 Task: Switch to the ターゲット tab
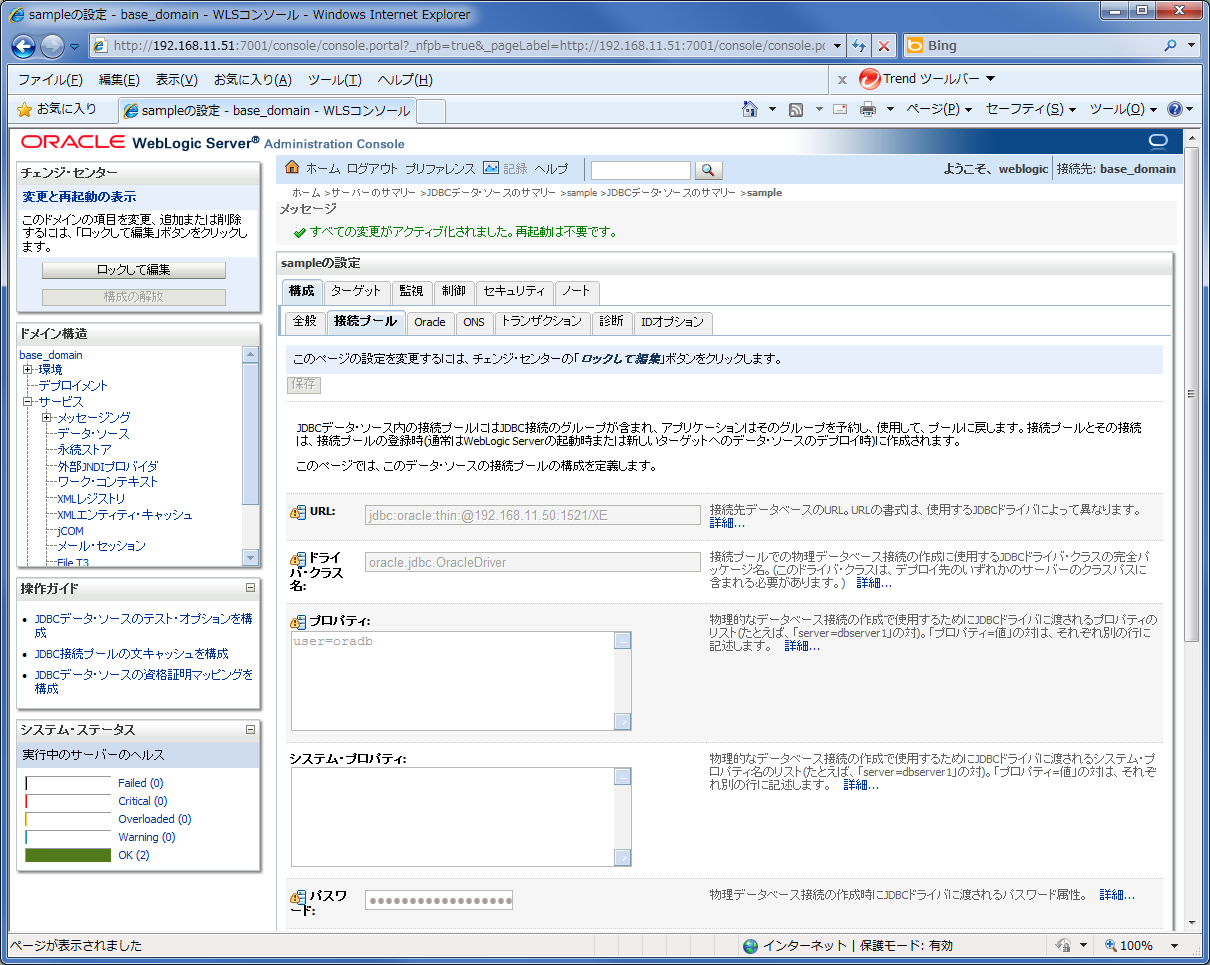click(x=356, y=291)
